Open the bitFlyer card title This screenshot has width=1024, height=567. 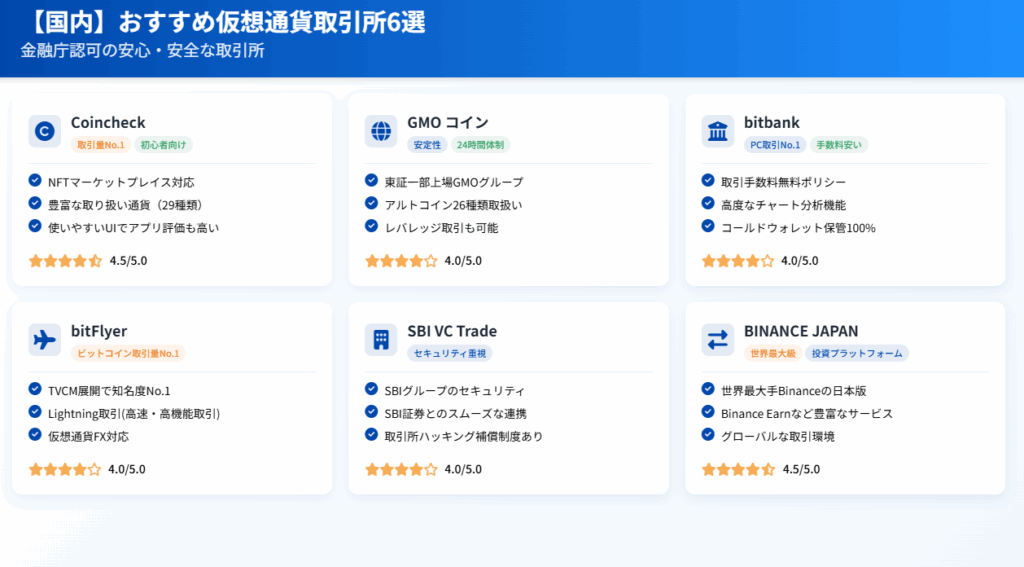click(99, 331)
